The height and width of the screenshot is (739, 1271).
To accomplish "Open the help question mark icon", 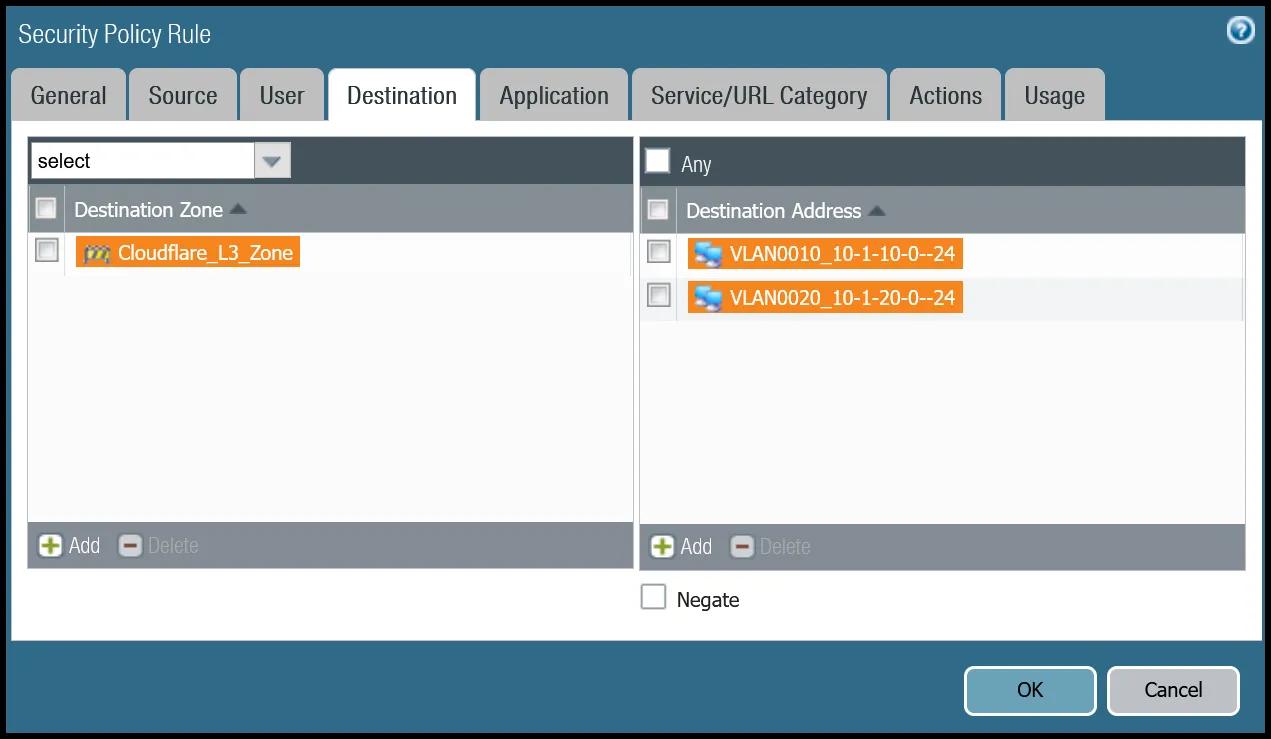I will tap(1240, 31).
